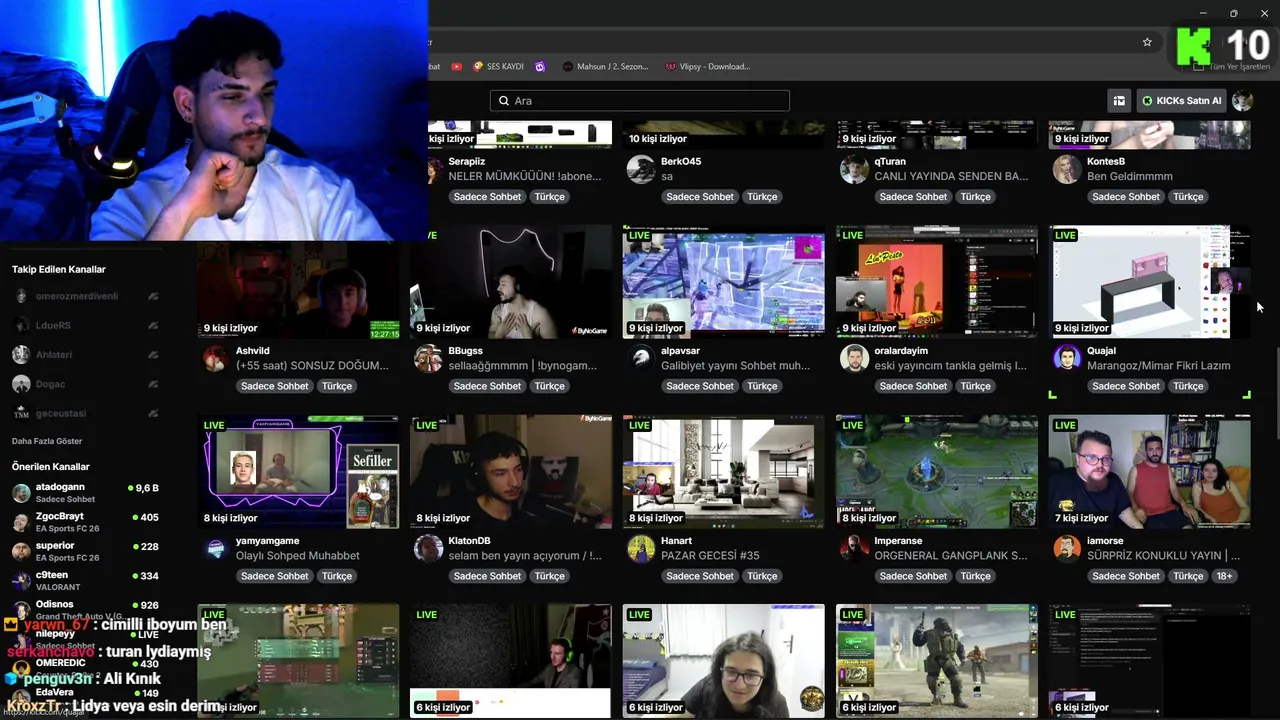Open the Vlipsy - Download bookmark
This screenshot has width=1280, height=720.
(x=707, y=67)
